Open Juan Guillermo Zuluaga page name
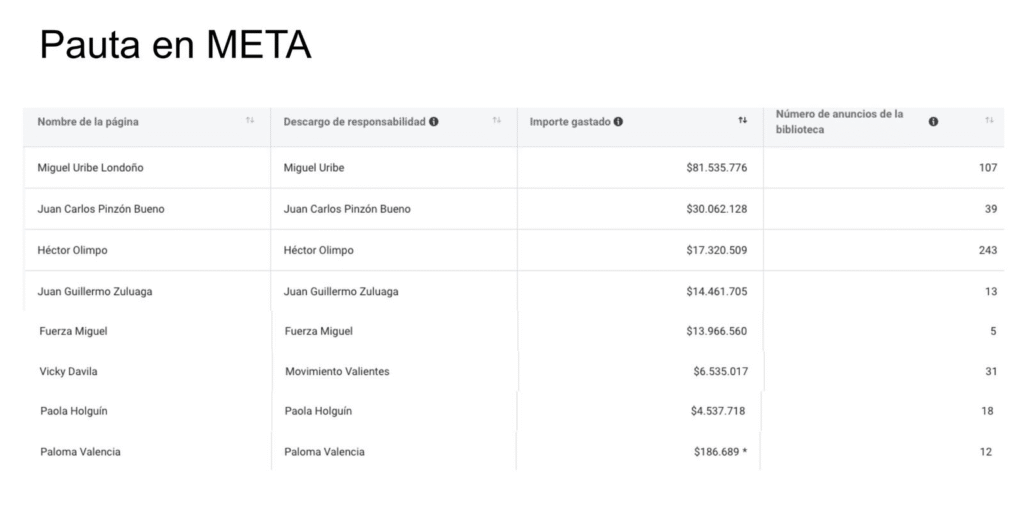The width and height of the screenshot is (1024, 524). [95, 292]
